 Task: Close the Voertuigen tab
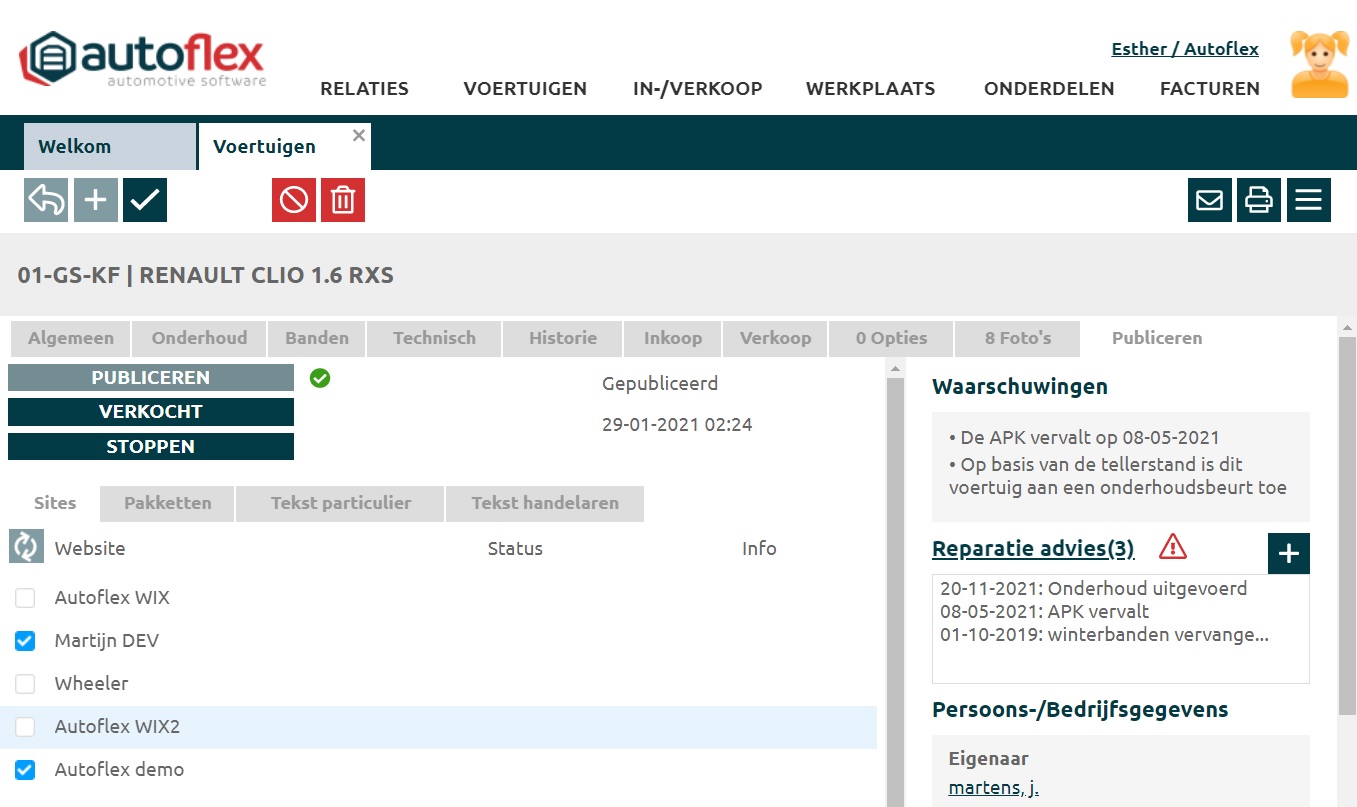(359, 136)
